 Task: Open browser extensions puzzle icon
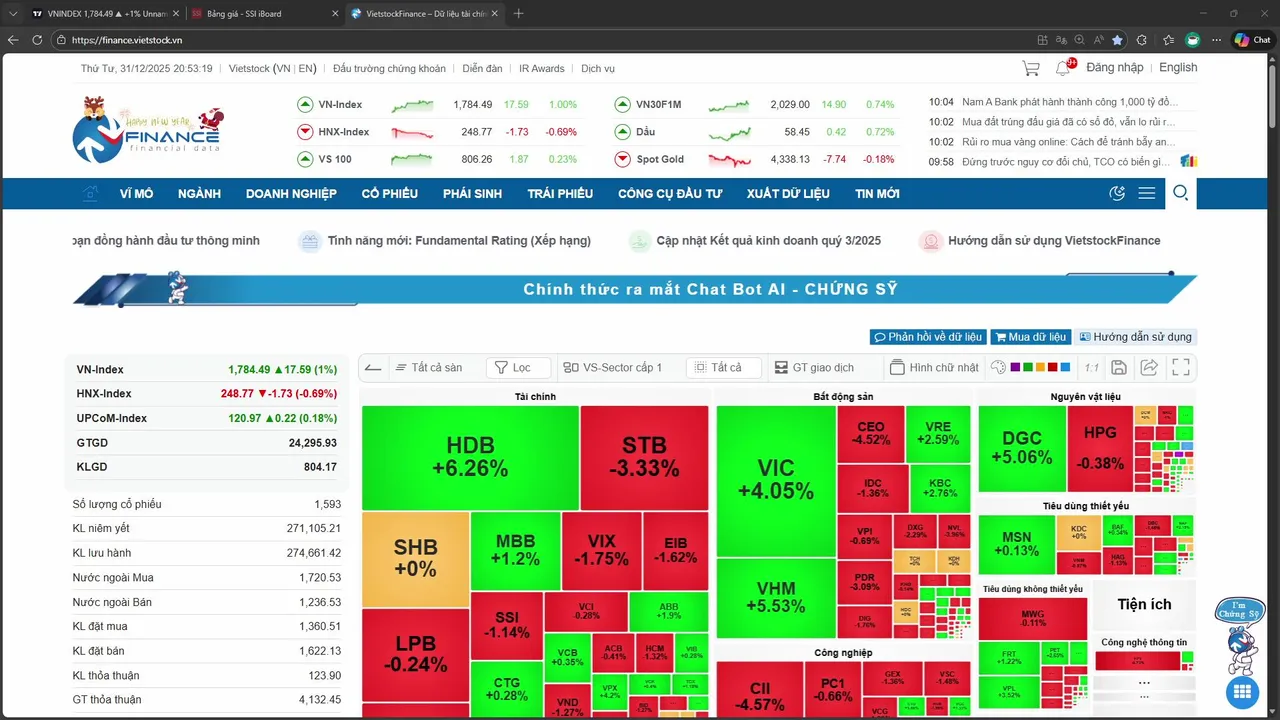[x=1142, y=40]
